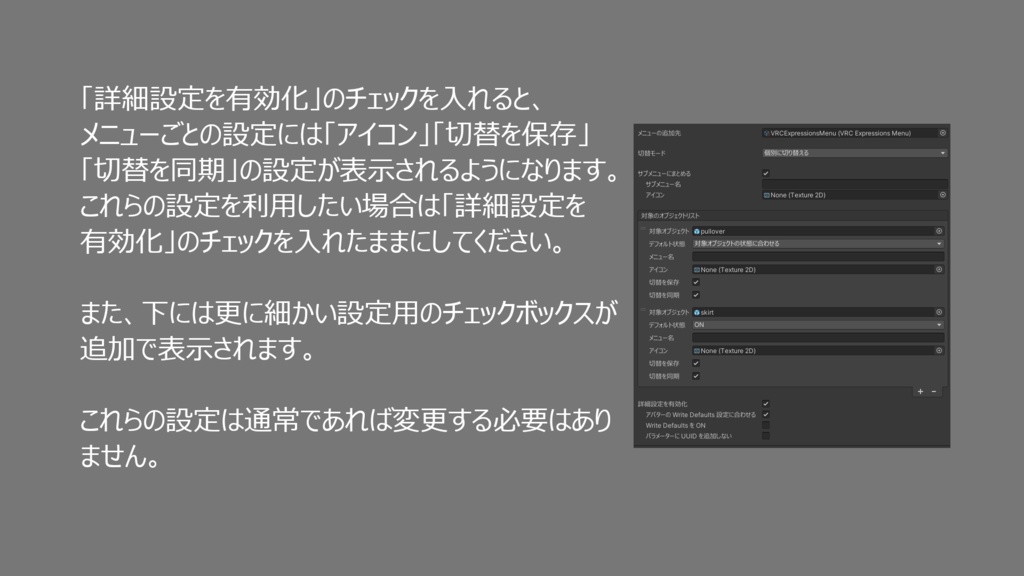Open the texture picker for skirt アイコン
The height and width of the screenshot is (576, 1024).
point(940,349)
